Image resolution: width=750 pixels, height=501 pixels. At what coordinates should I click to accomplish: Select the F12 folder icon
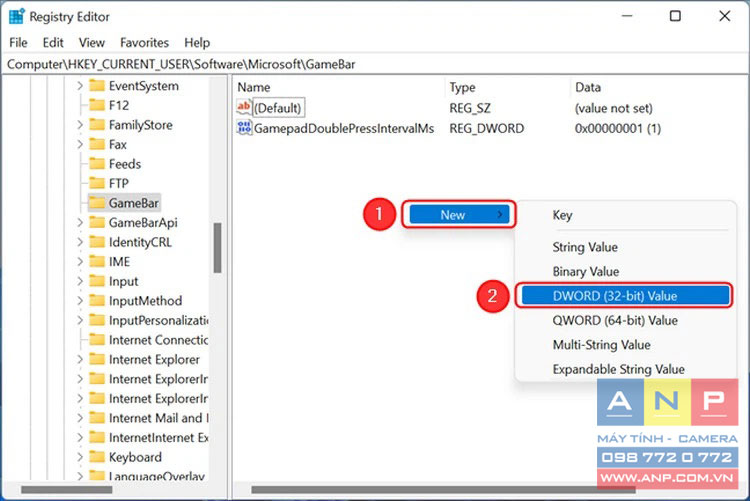pos(97,105)
